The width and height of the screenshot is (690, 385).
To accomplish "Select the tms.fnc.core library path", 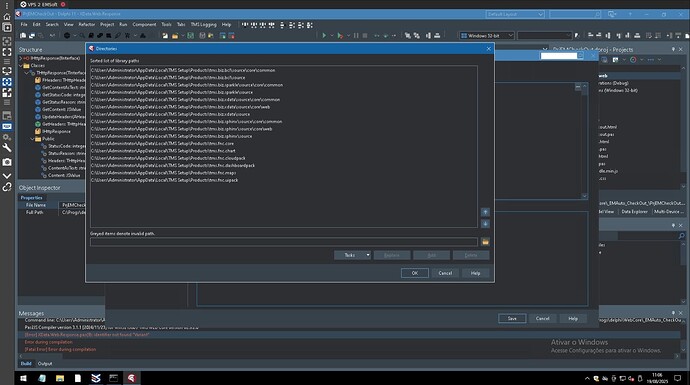I will tap(162, 143).
